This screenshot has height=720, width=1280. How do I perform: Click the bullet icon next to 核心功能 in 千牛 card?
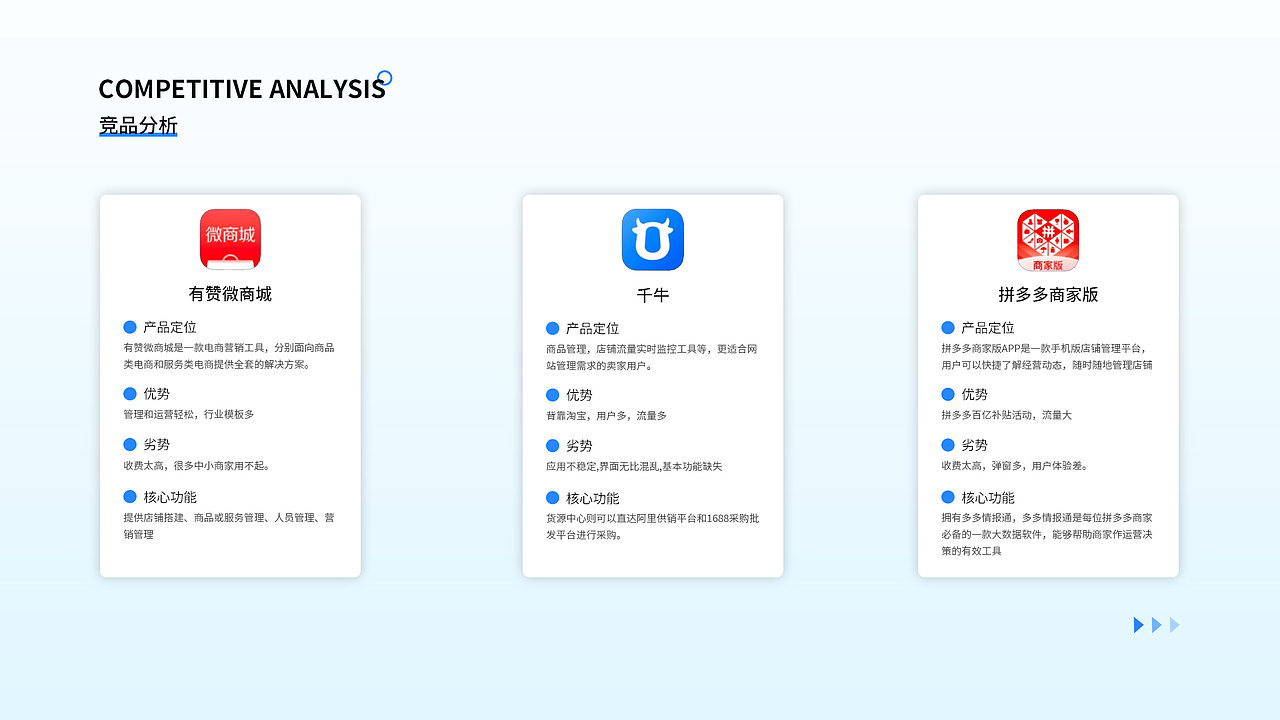(x=552, y=497)
